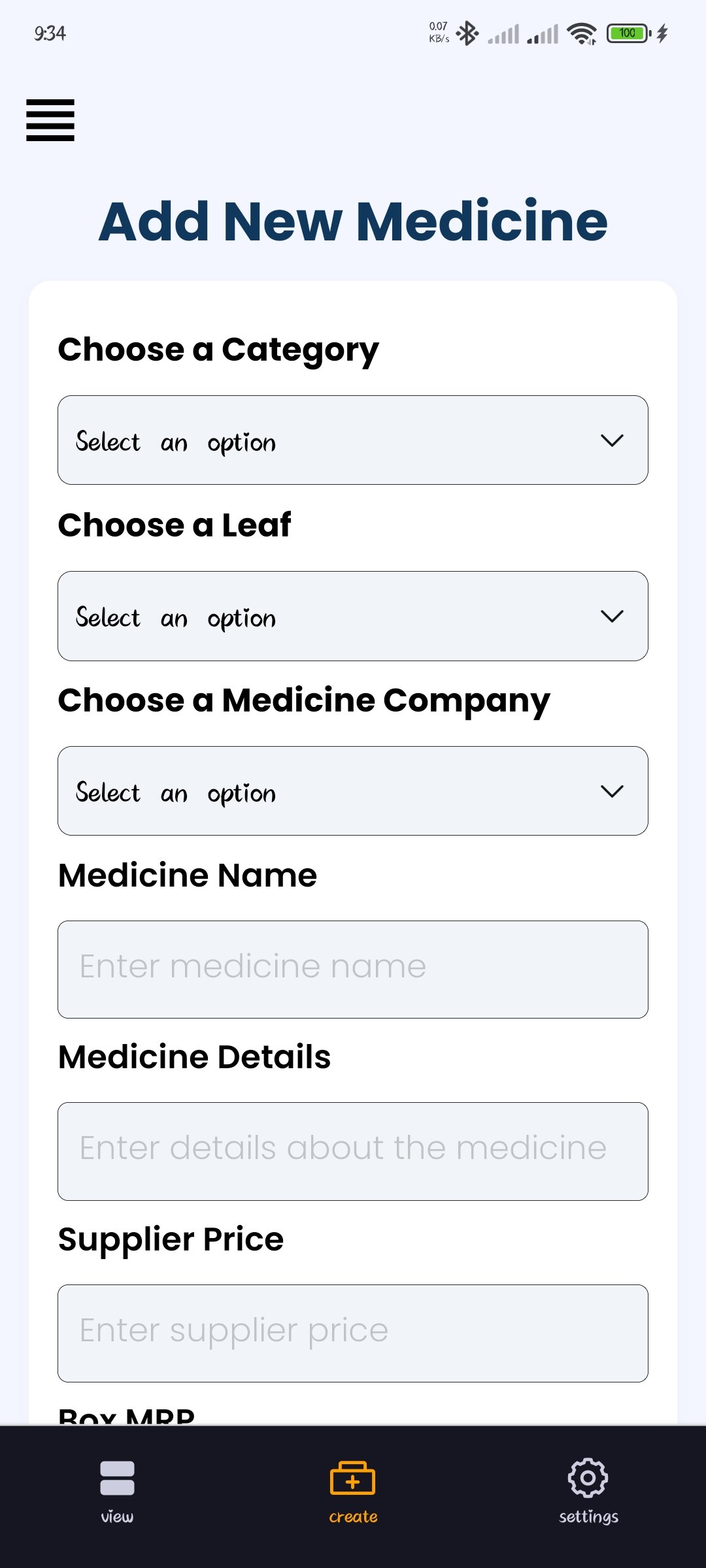
Task: Tap the view icon in bottom bar
Action: coord(118,1478)
